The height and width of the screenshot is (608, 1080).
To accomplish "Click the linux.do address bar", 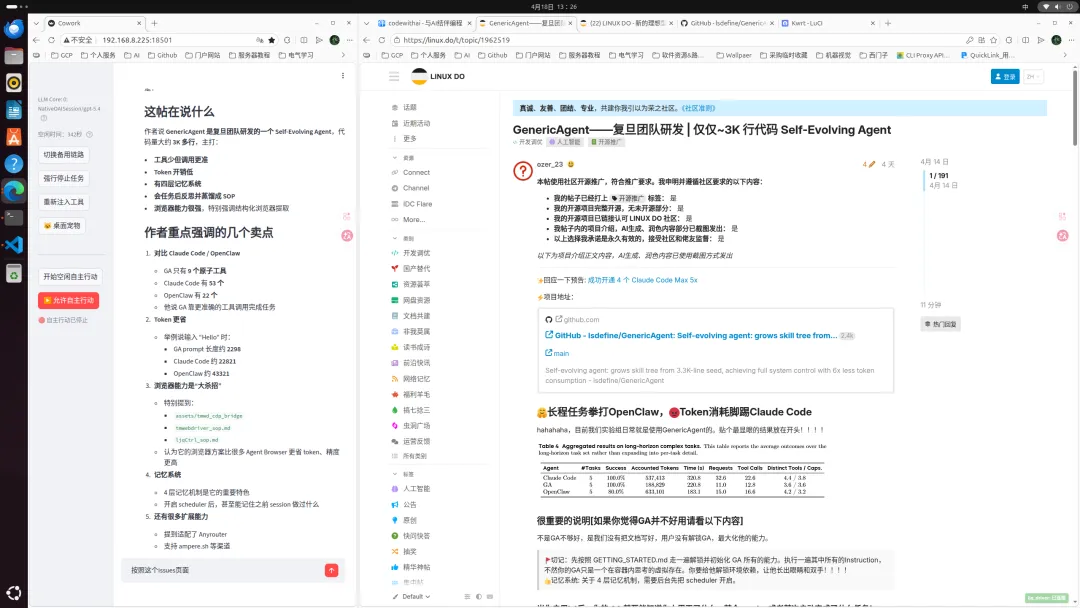I will [x=678, y=40].
